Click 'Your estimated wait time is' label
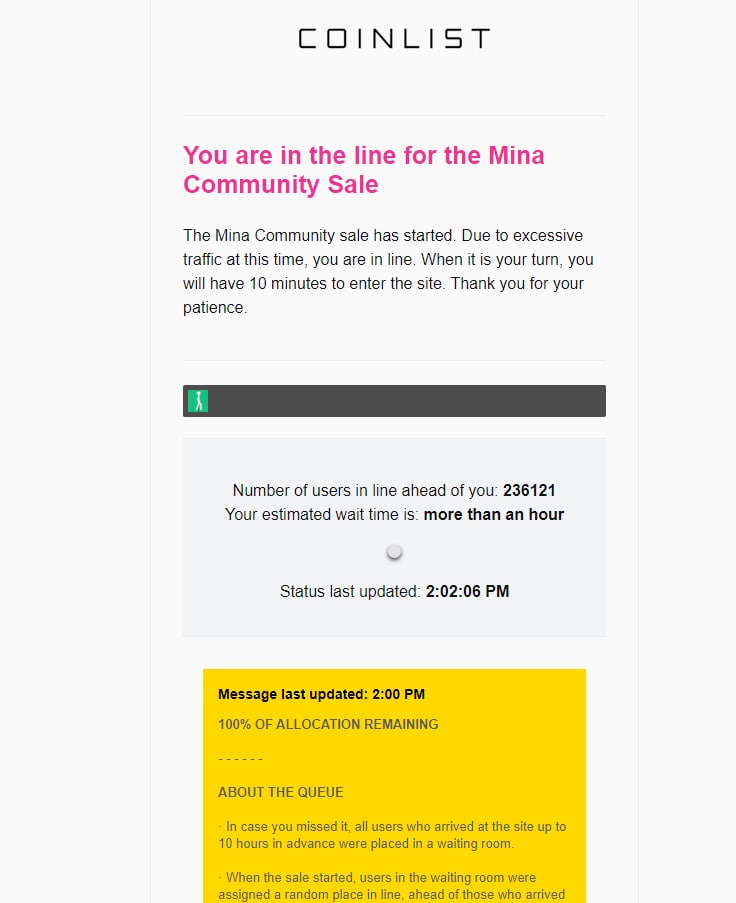Screen dimensions: 736x903 [322, 514]
